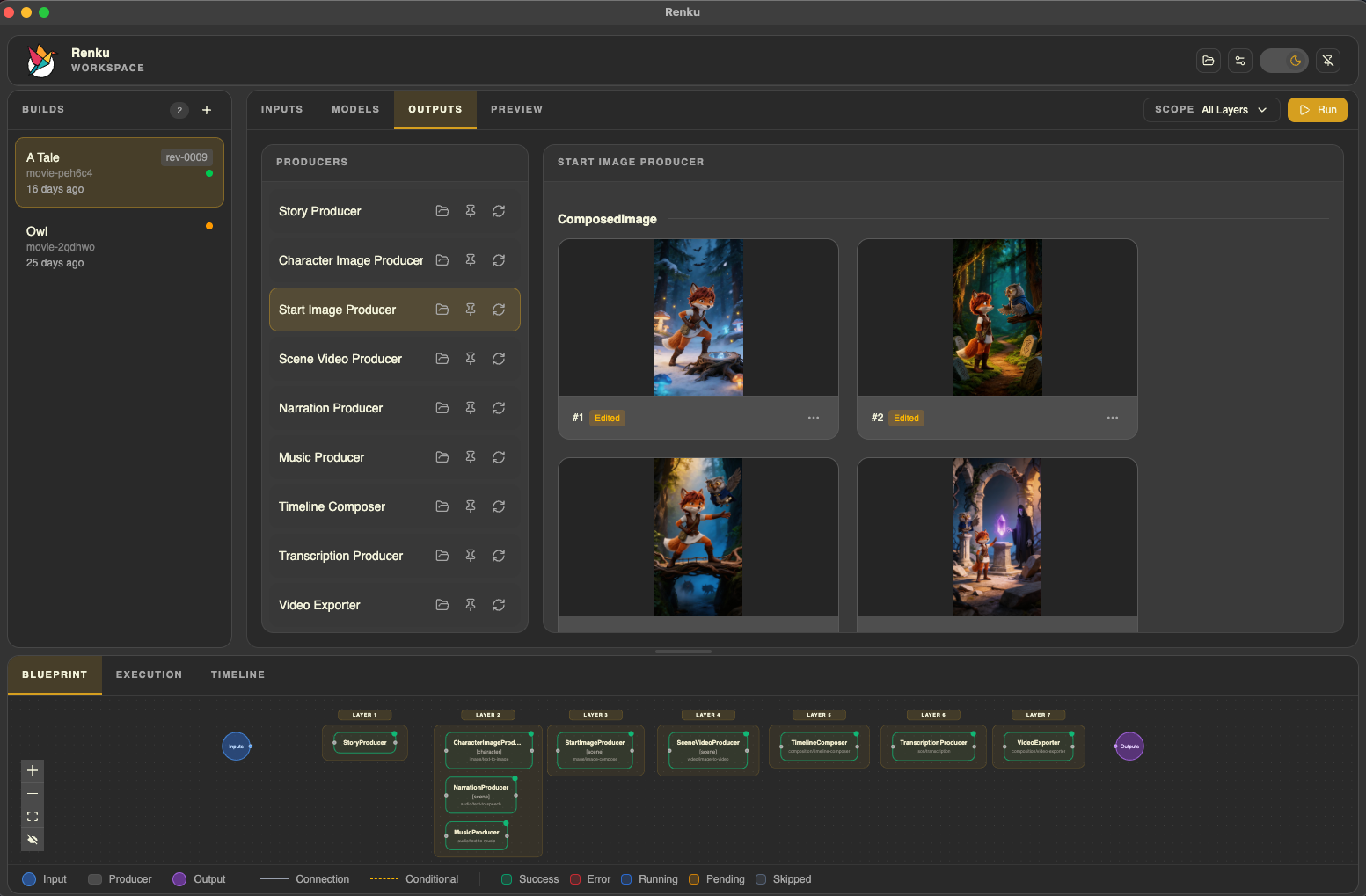Open folder for Character Image Producer
Screen dimensions: 1366x896
(x=442, y=260)
